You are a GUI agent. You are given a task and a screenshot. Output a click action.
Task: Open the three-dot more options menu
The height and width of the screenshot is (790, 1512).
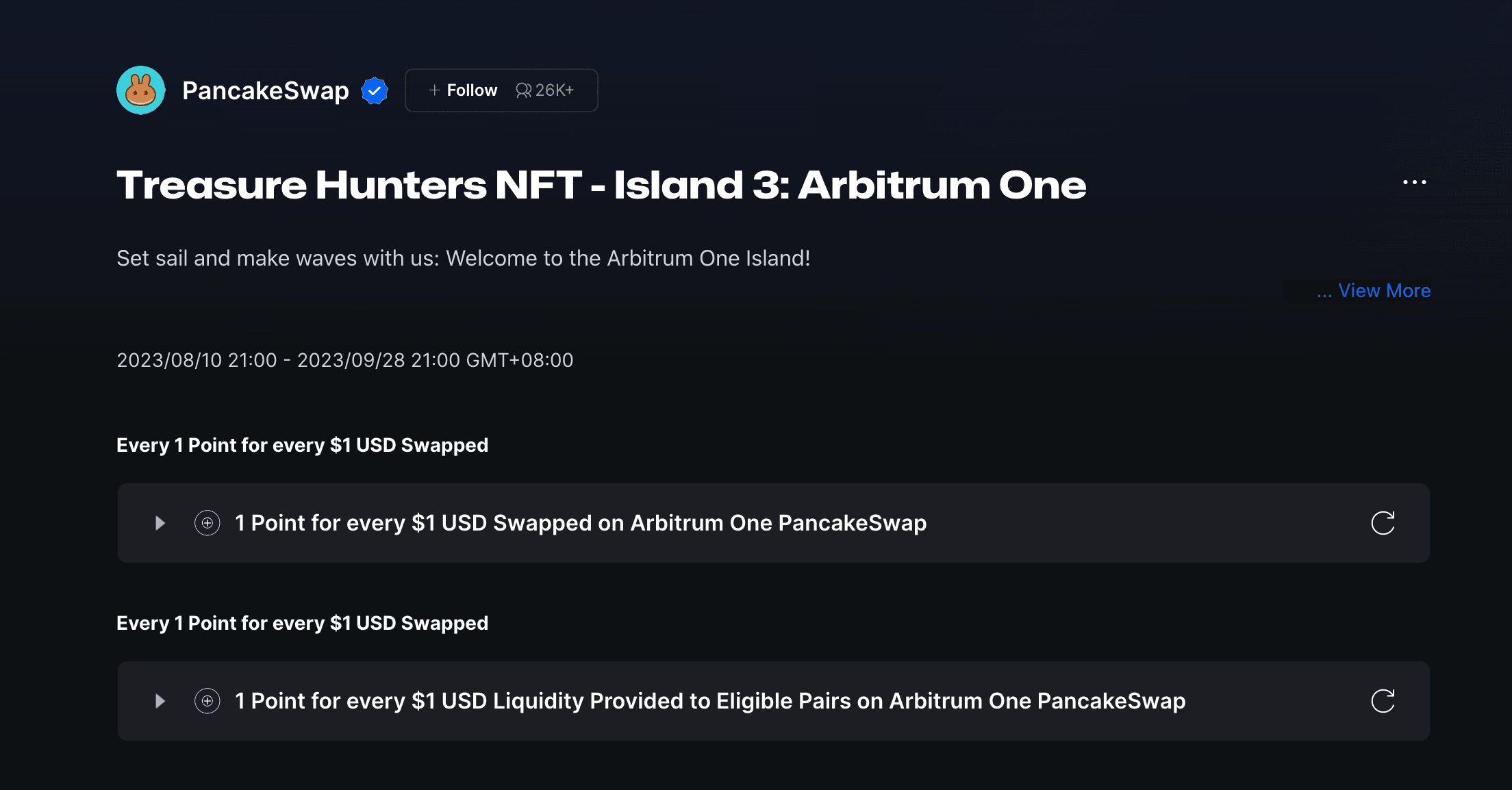(x=1414, y=182)
